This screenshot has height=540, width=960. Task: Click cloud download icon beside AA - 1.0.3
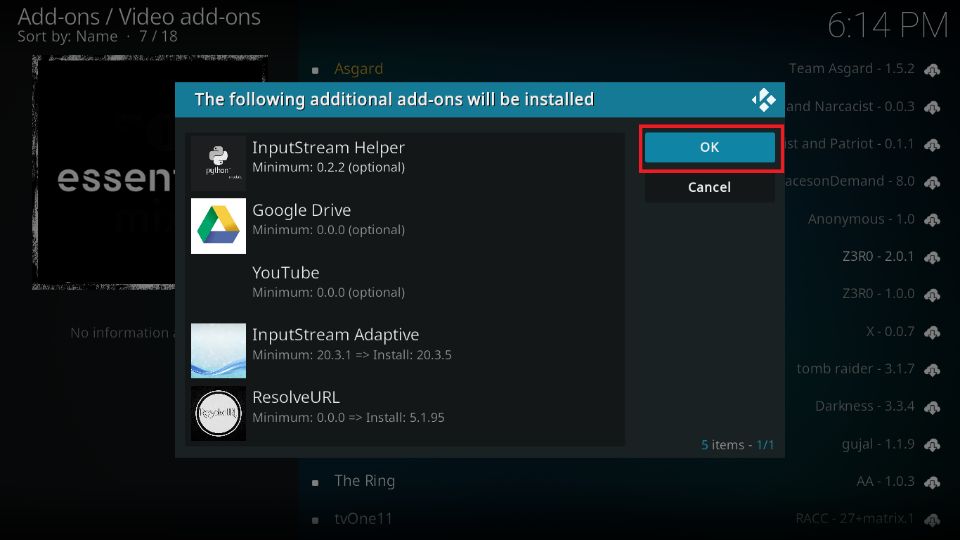[932, 482]
